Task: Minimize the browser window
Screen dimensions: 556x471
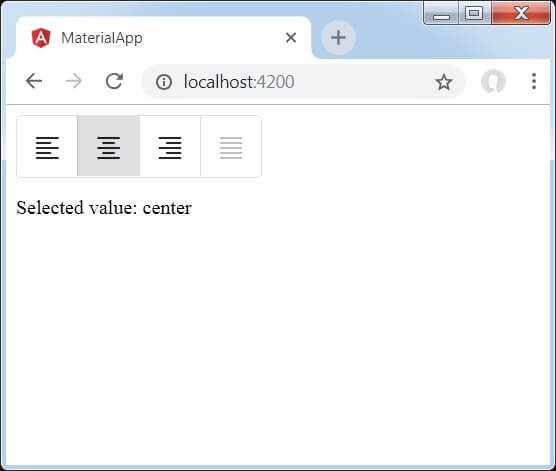Action: (x=441, y=13)
